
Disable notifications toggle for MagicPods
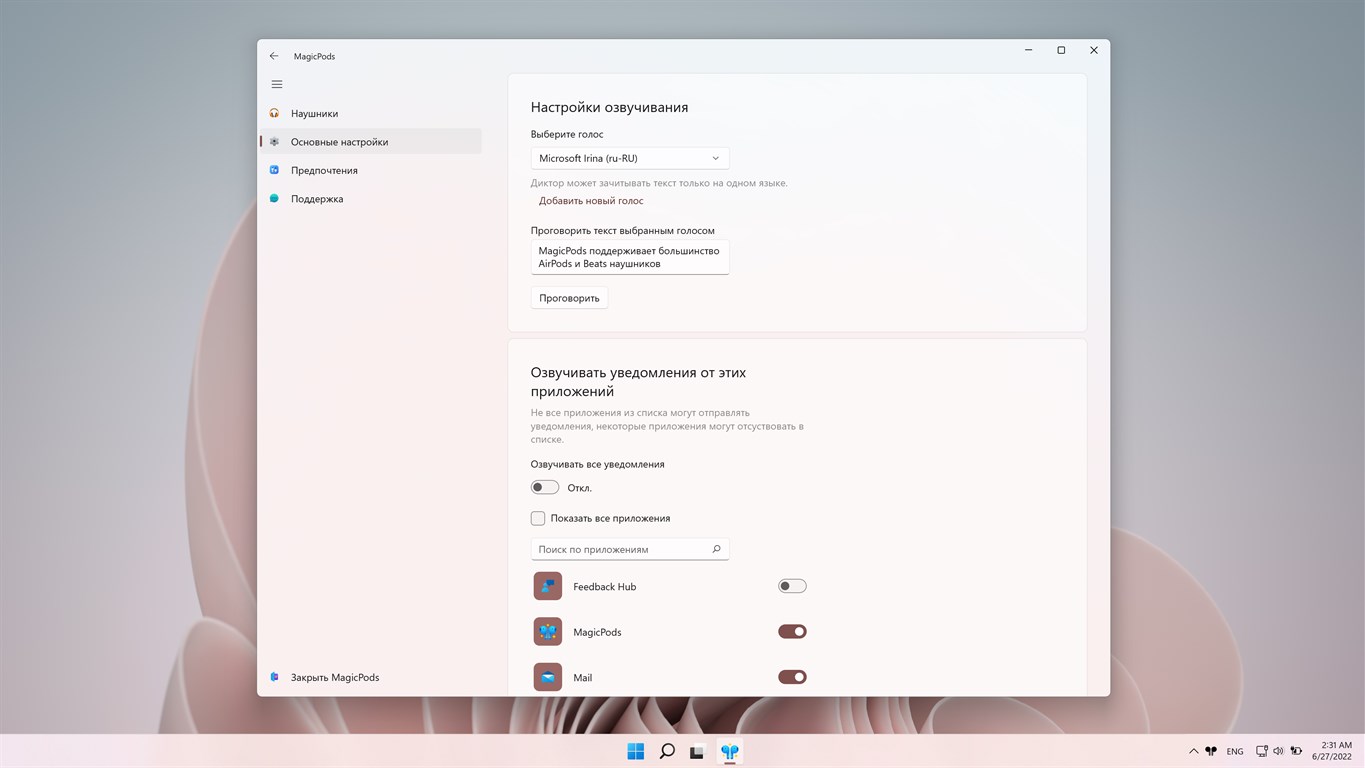coord(792,632)
